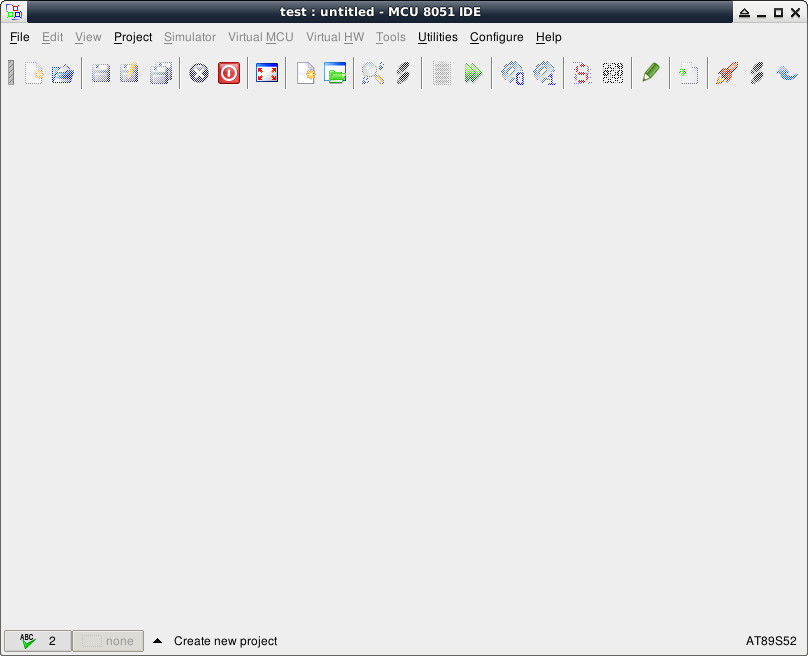
Task: Open the Project menu
Action: (x=133, y=37)
